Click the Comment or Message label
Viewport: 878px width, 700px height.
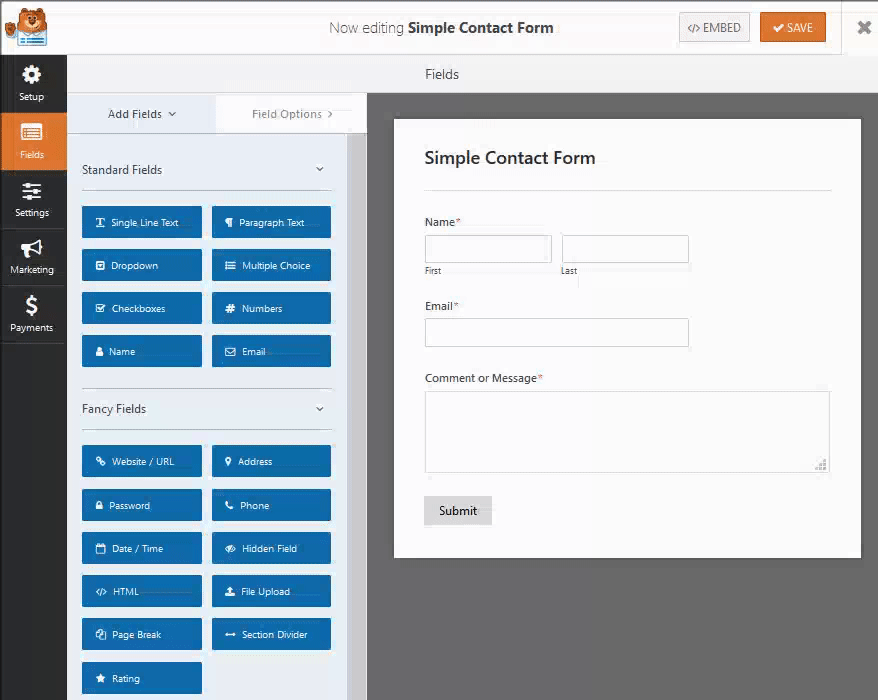coord(483,378)
